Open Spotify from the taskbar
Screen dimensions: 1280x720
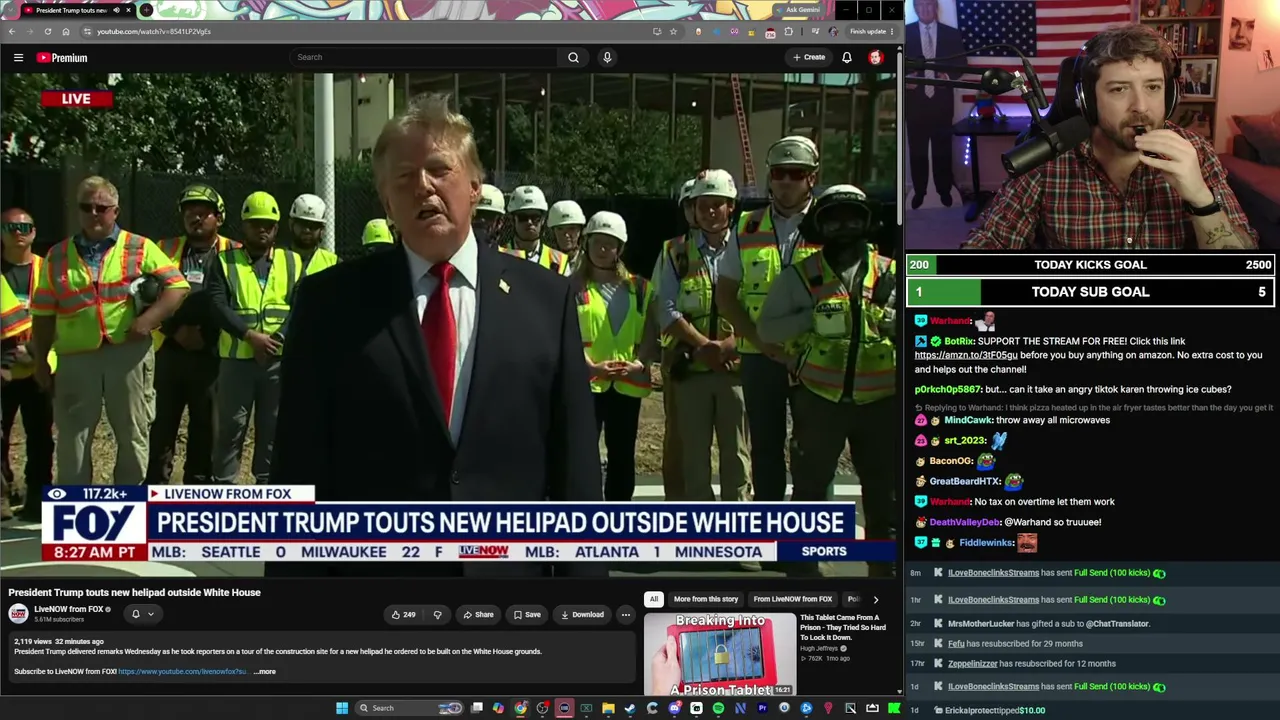tap(718, 708)
